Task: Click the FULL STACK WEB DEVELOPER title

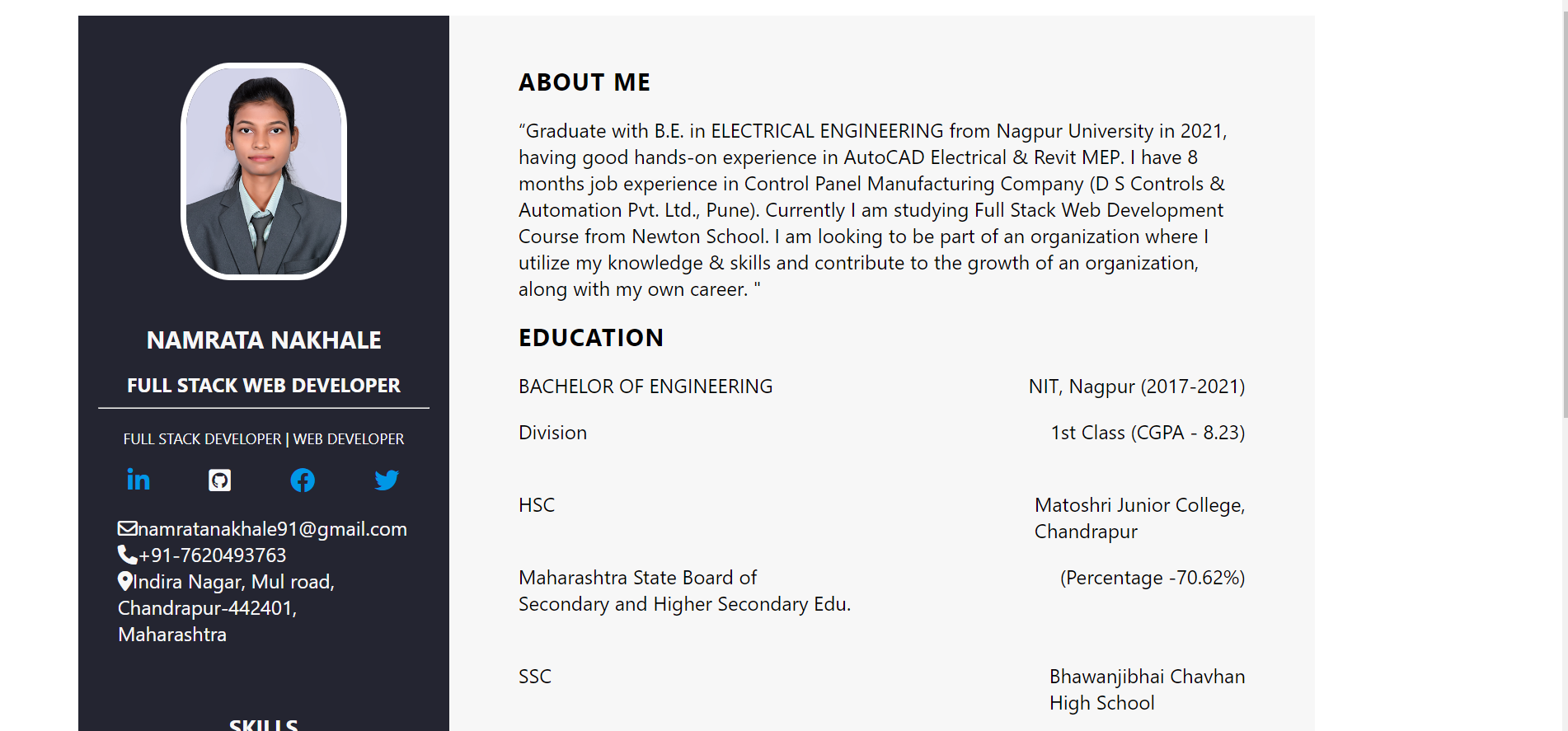Action: [264, 386]
